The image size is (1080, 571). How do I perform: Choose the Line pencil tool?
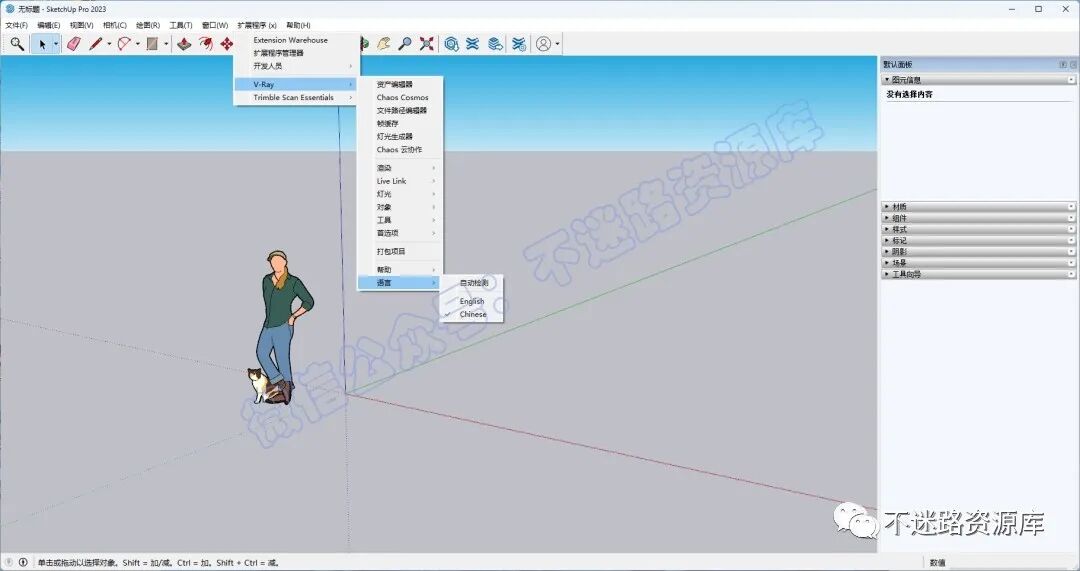tap(96, 44)
